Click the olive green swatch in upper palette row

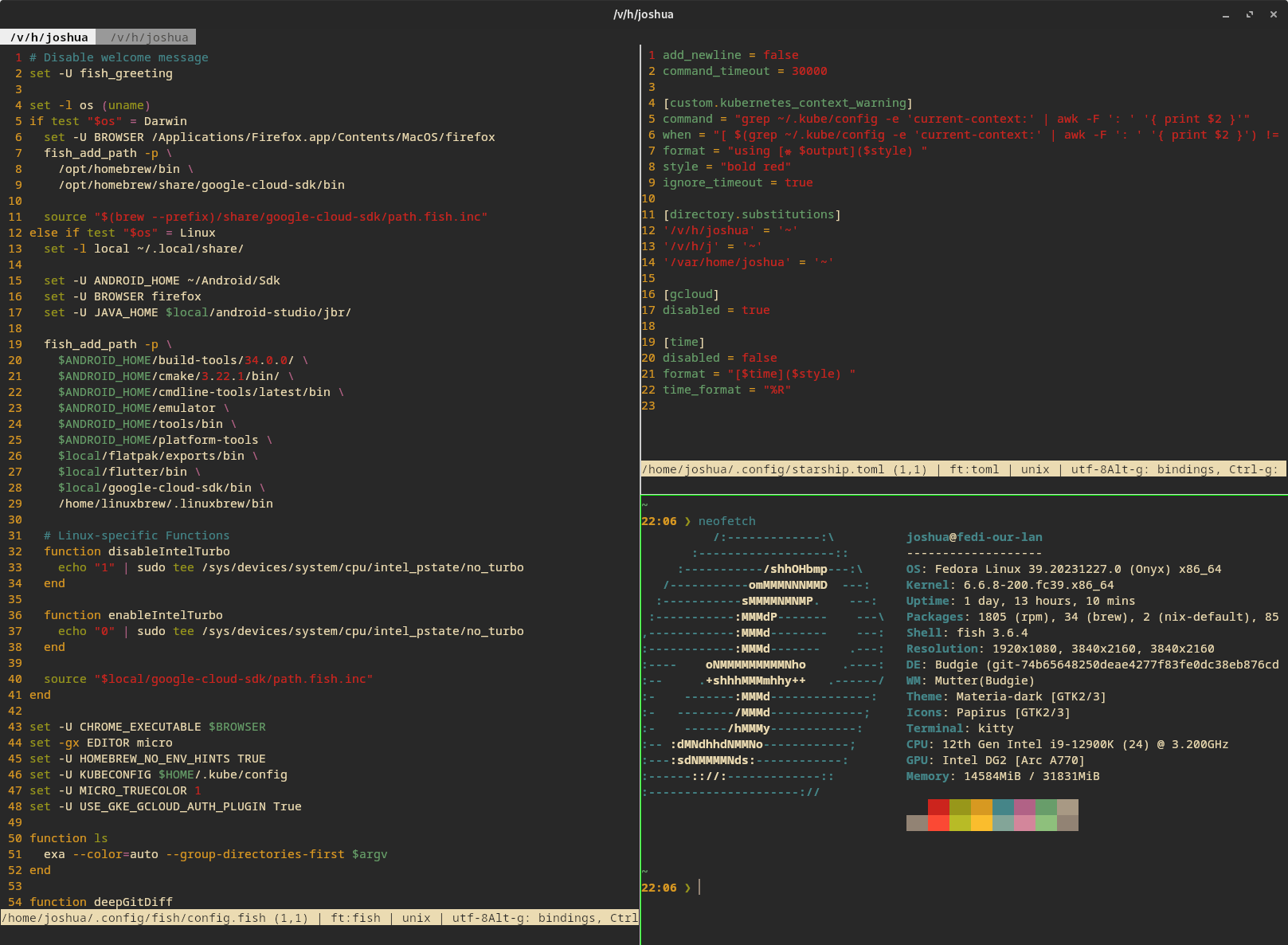pyautogui.click(x=960, y=807)
